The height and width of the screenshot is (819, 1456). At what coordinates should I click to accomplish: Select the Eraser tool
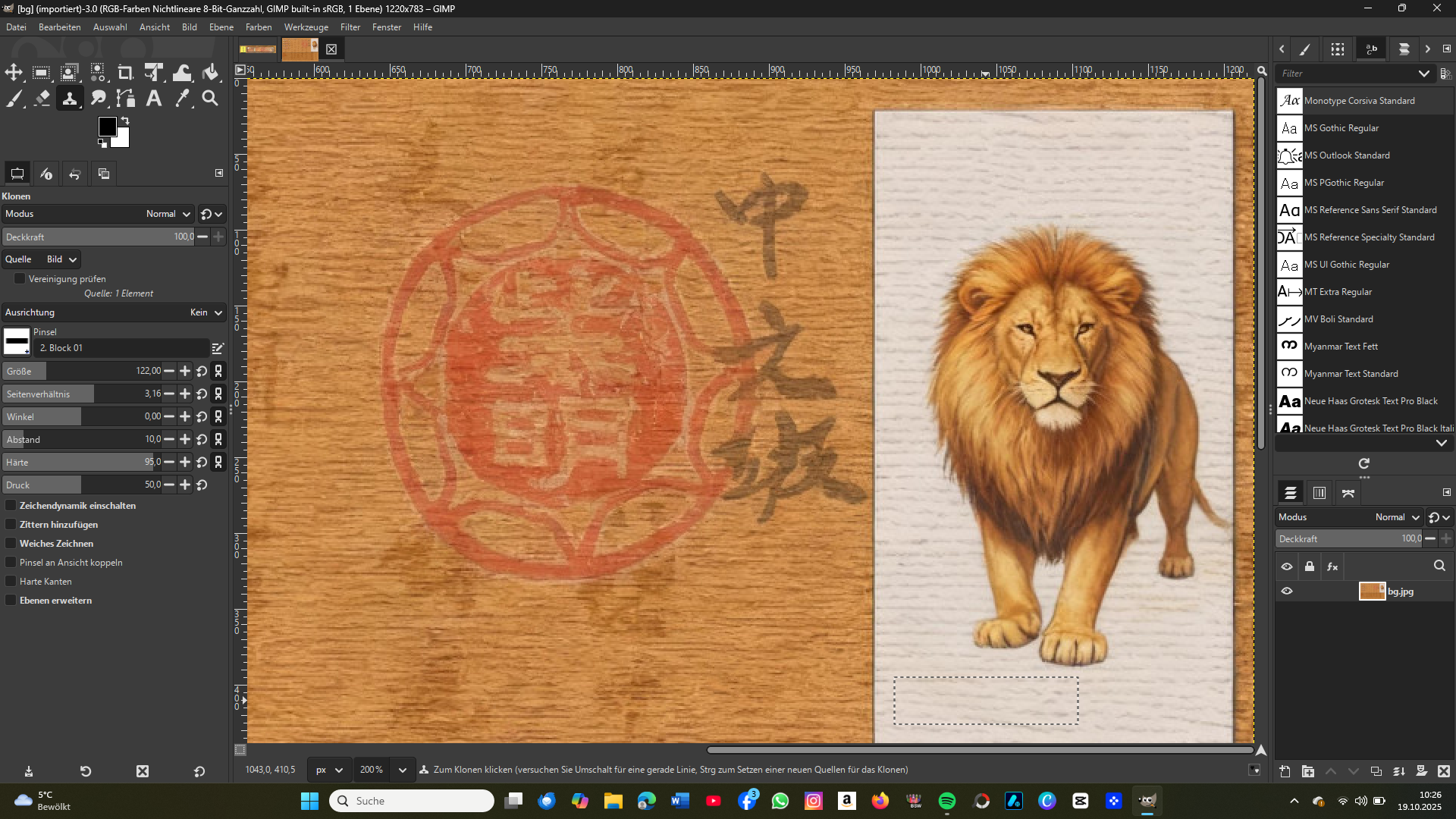click(42, 98)
